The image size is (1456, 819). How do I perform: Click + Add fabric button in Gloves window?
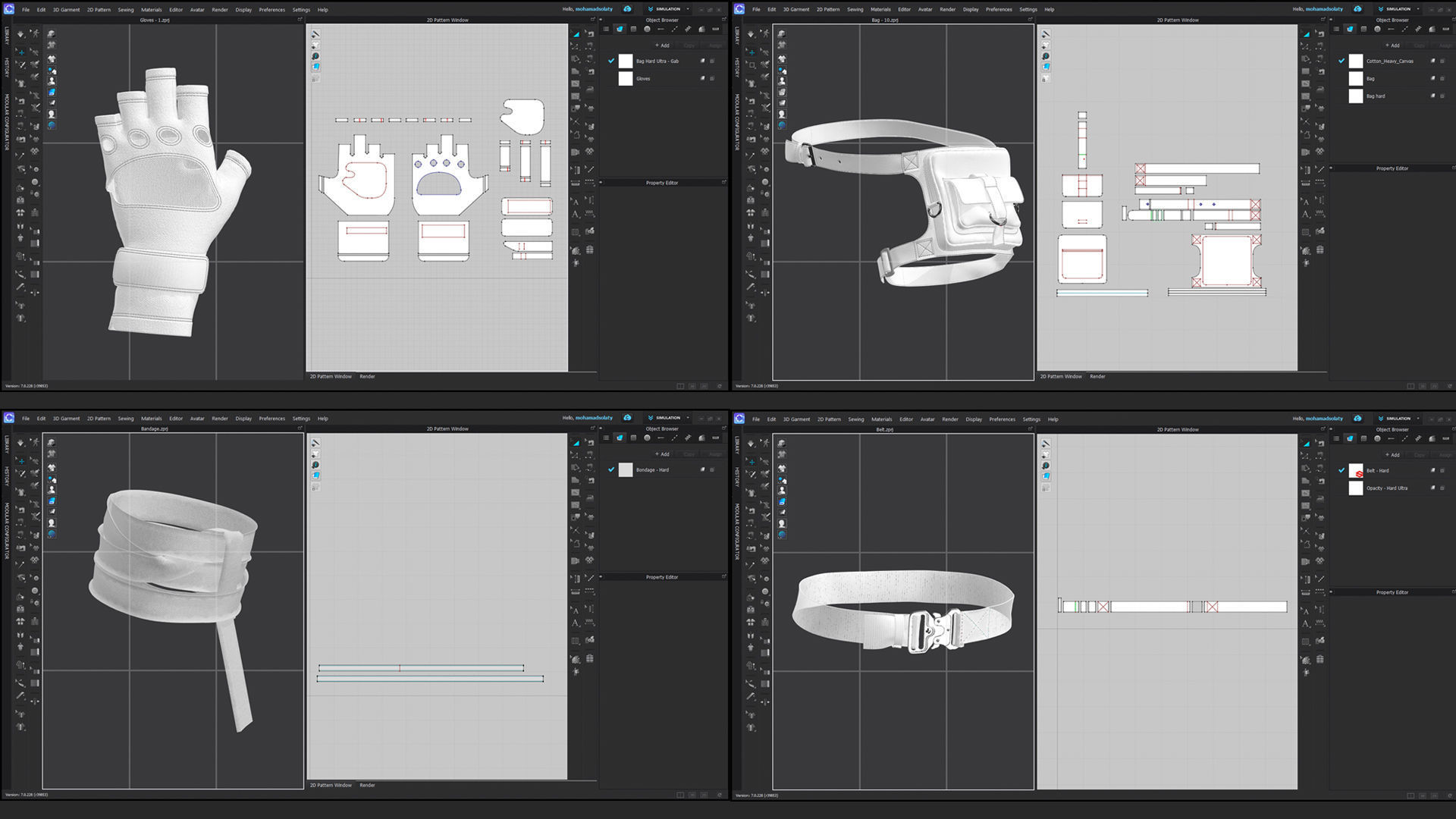pos(663,45)
